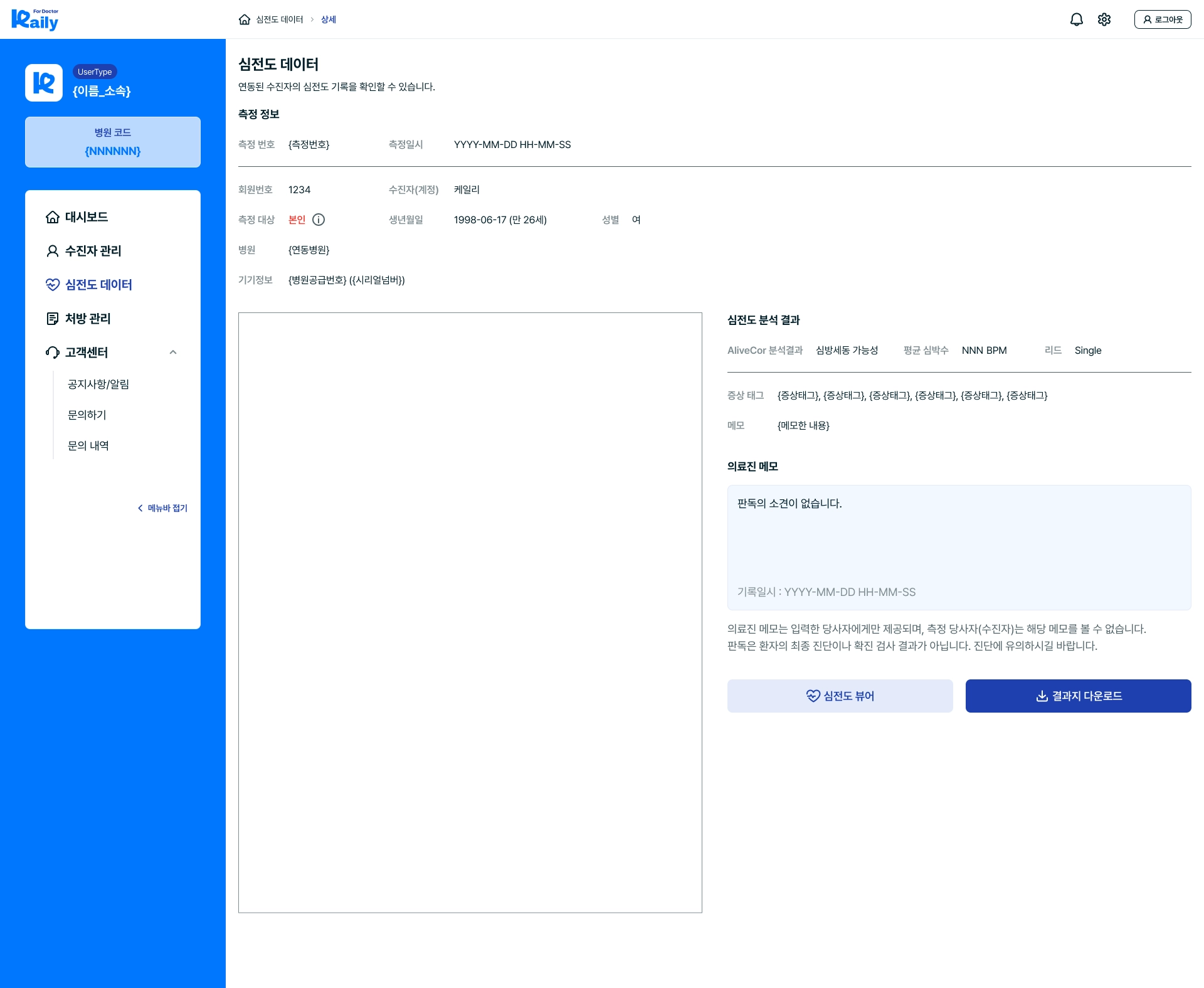Viewport: 1204px width, 988px height.
Task: Click the 심전도 데이터 breadcrumb link
Action: point(279,19)
